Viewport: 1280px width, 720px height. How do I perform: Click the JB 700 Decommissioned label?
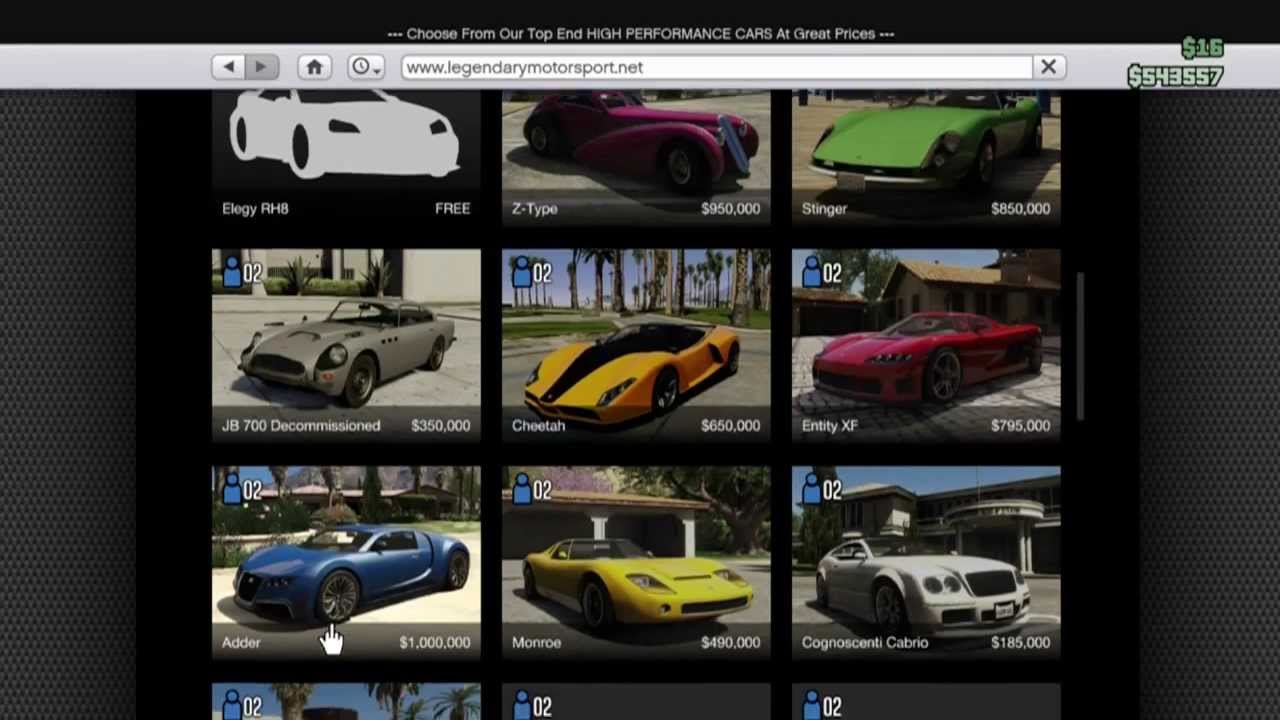(301, 426)
